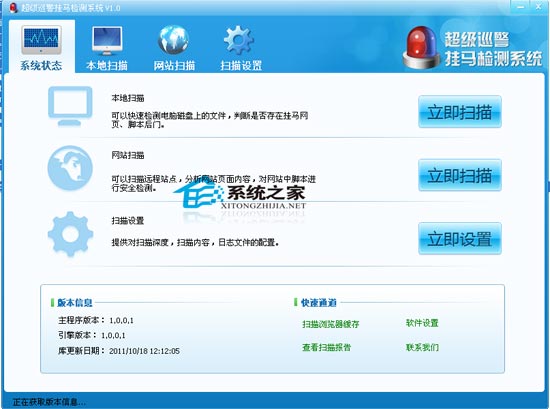This screenshot has width=550, height=409.
Task: Click the 立即设置 button
Action: point(460,239)
